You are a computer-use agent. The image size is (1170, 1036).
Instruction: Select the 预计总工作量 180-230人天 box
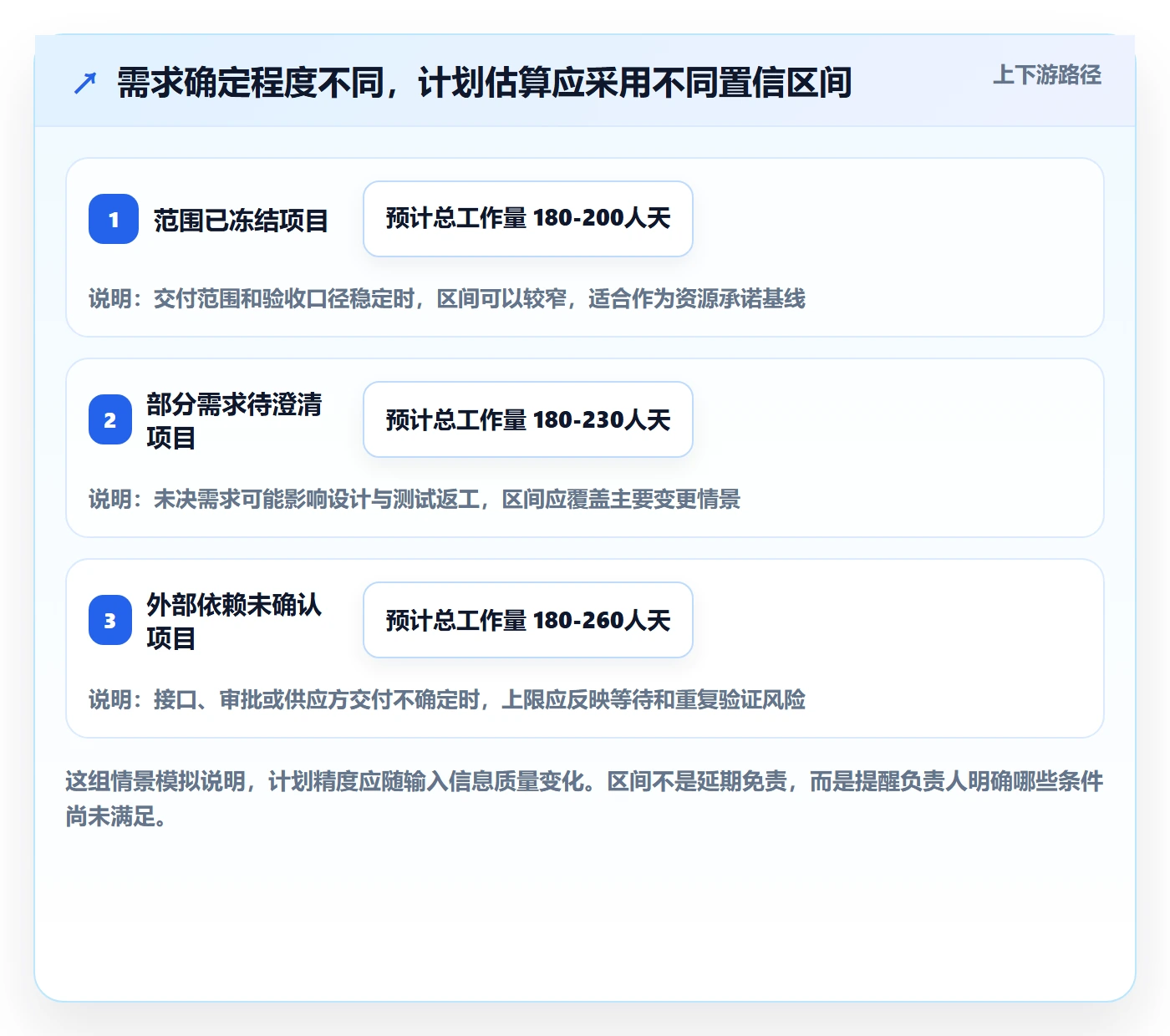528,419
